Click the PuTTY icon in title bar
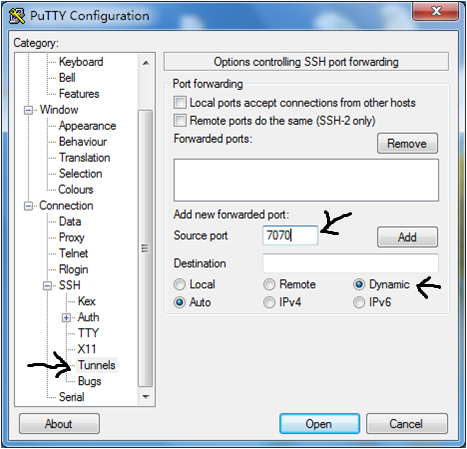The image size is (467, 449). click(17, 16)
